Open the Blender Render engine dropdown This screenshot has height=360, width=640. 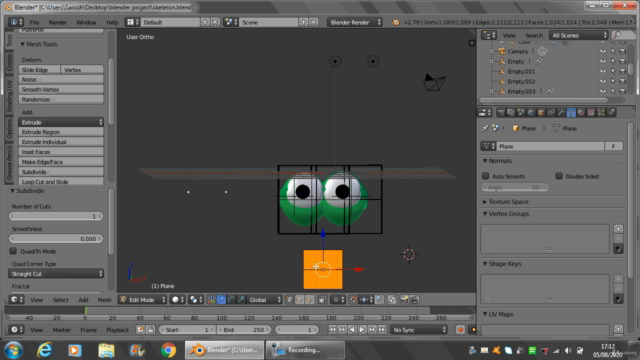coord(355,22)
